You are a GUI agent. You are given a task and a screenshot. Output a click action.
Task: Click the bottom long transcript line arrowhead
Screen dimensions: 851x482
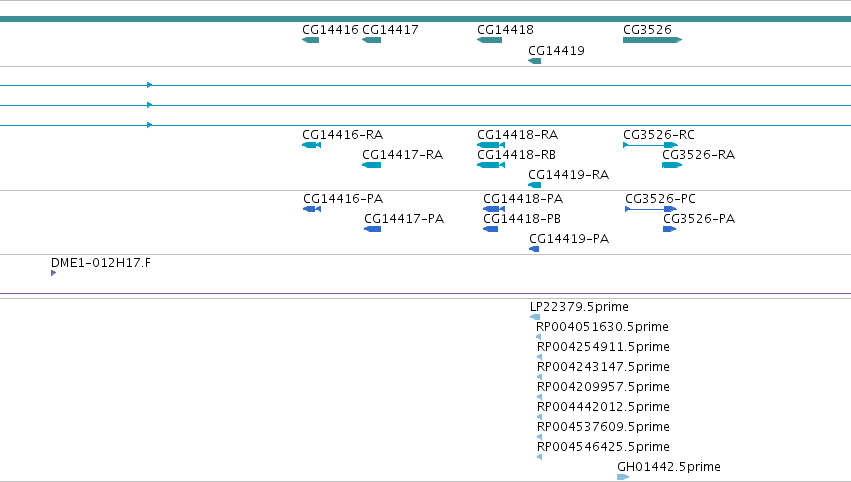click(x=150, y=125)
